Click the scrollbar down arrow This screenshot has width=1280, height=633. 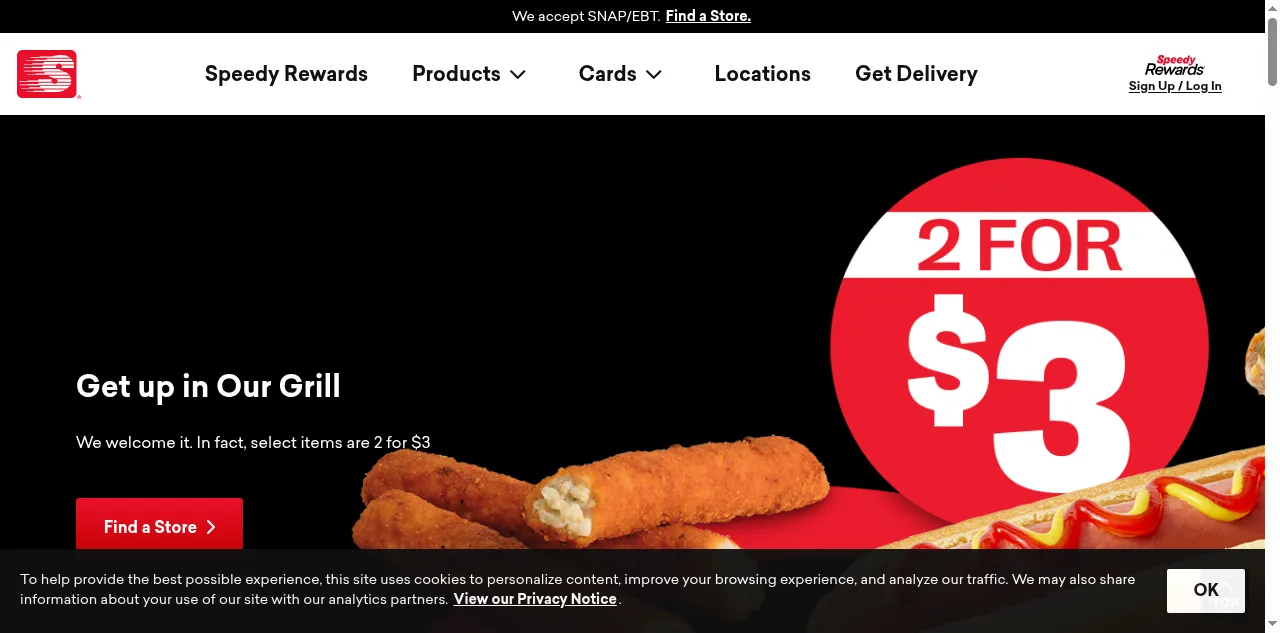[1272, 625]
